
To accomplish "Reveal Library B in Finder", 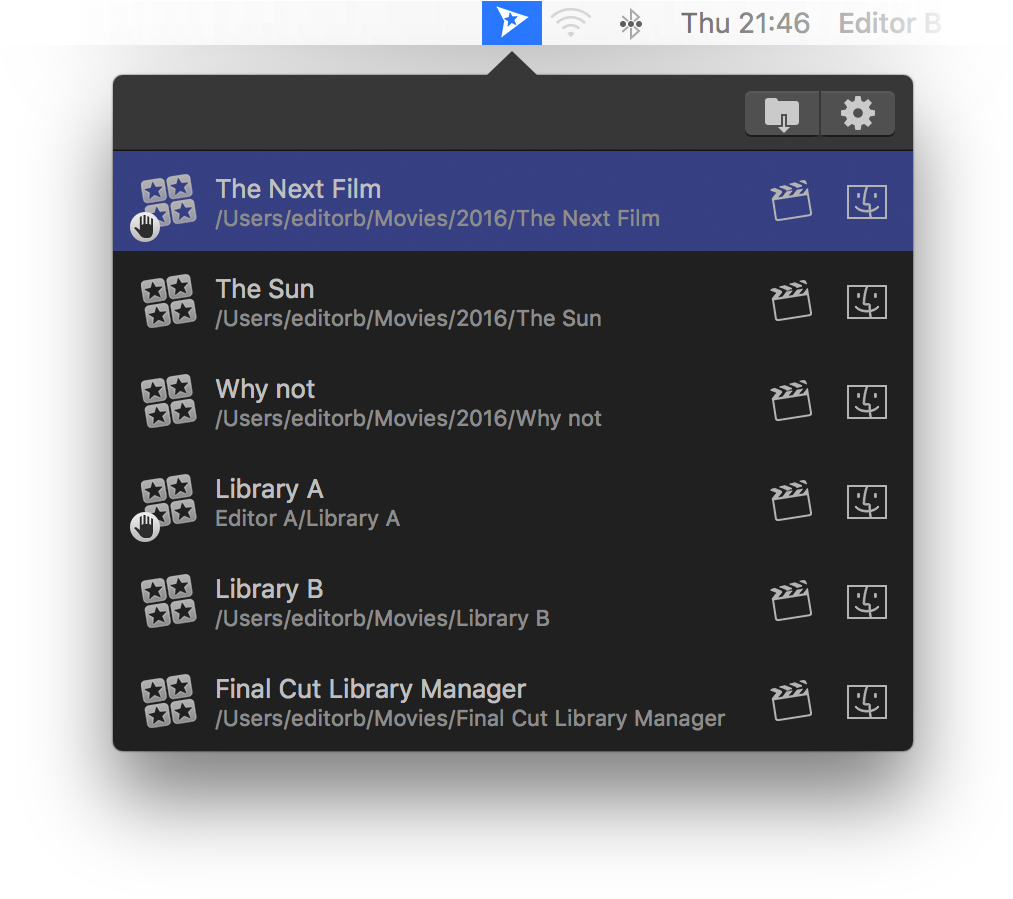I will tap(866, 601).
